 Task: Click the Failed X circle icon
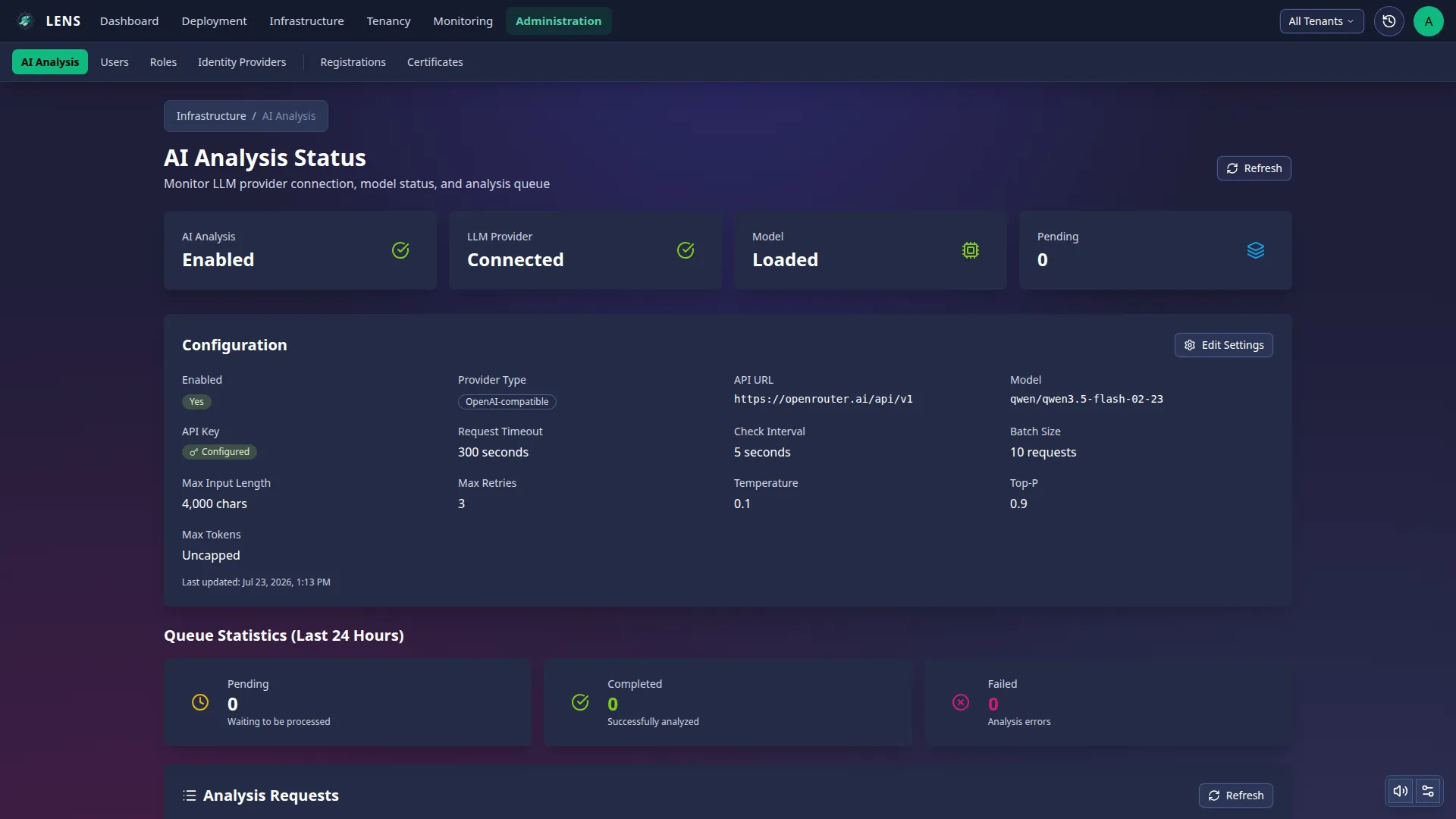961,702
